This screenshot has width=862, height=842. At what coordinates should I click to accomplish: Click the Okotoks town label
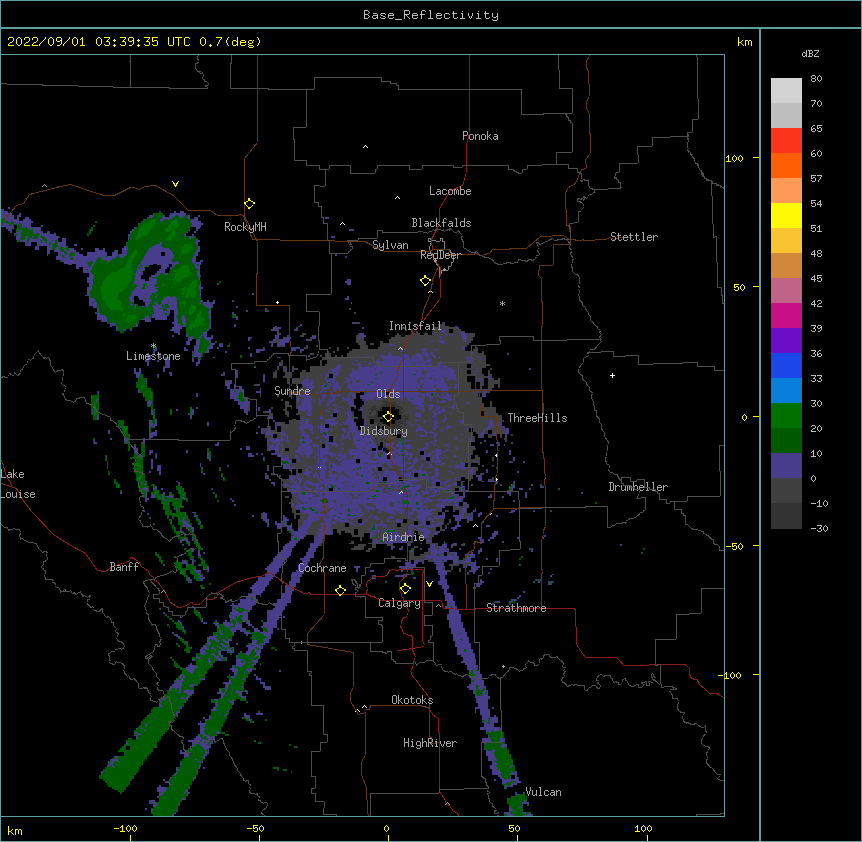click(412, 700)
